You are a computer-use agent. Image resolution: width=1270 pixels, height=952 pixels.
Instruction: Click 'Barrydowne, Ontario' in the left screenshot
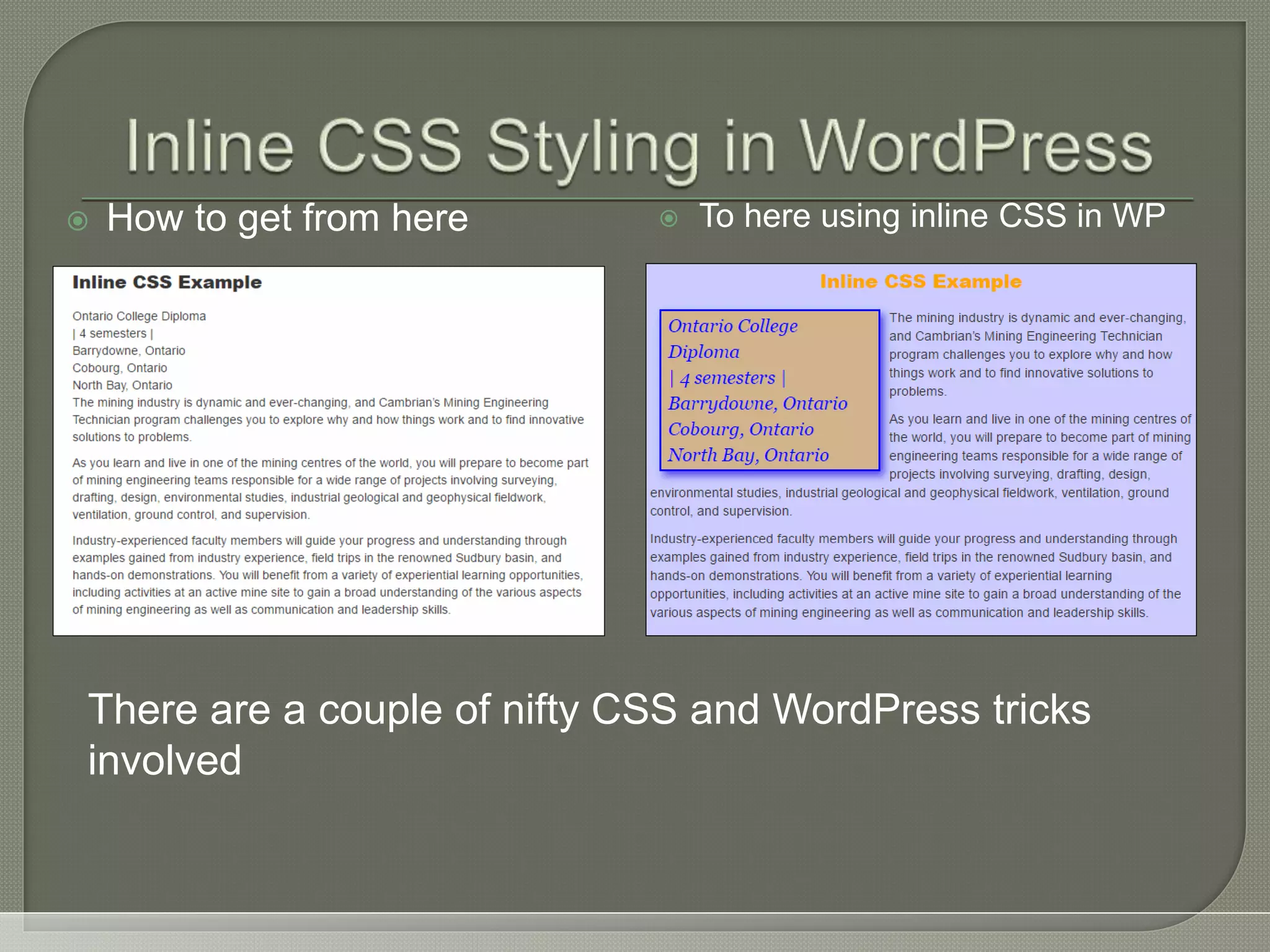[x=128, y=351]
